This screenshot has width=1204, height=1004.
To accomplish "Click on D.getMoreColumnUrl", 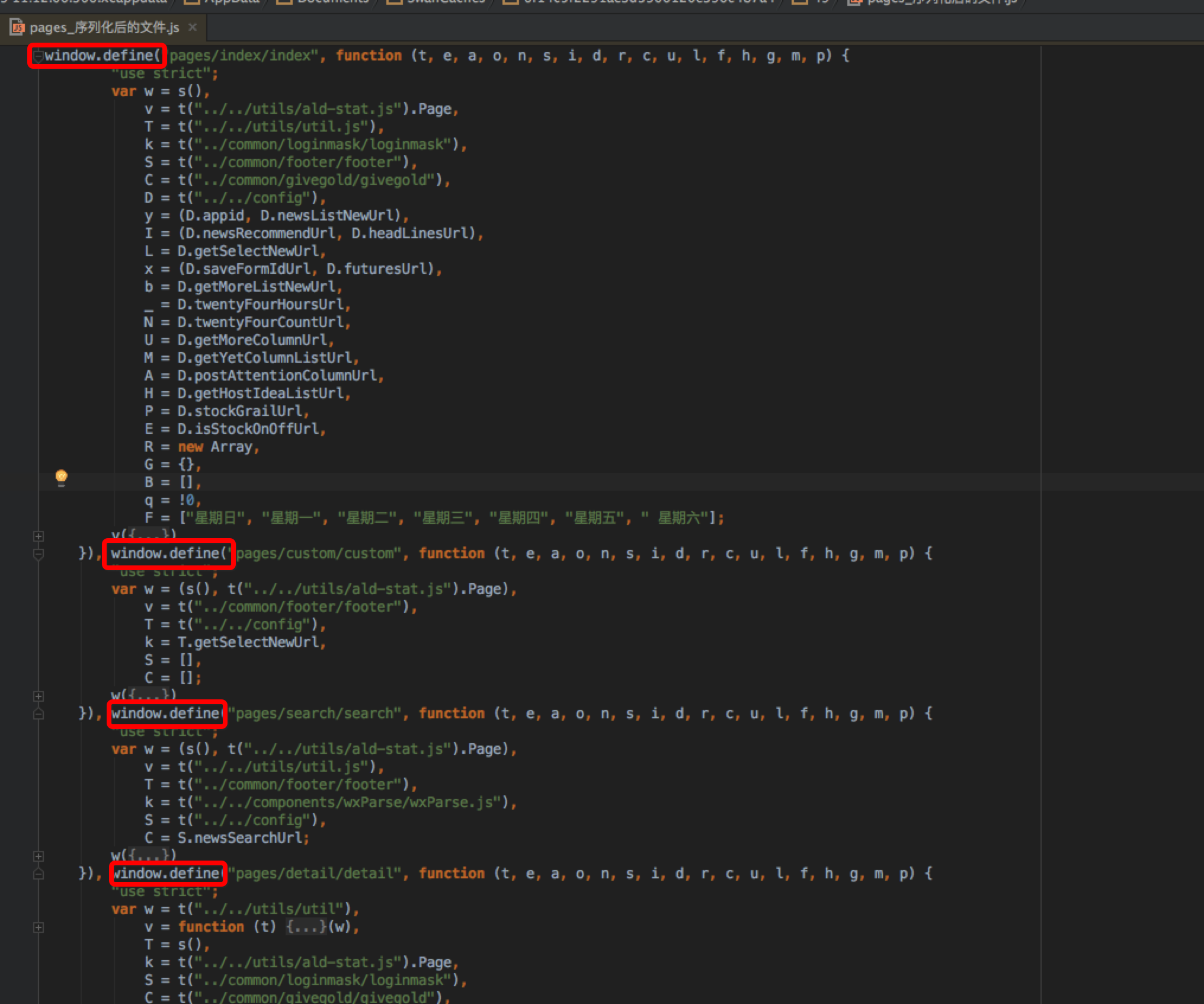I will (x=252, y=340).
